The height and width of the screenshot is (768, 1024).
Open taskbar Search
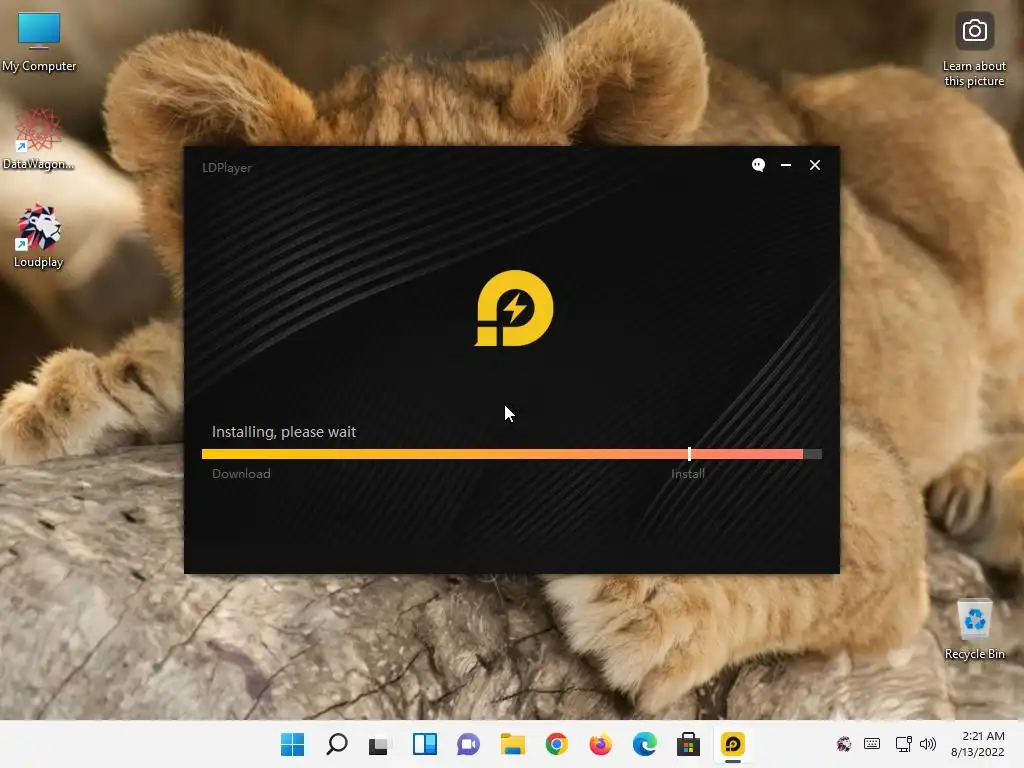tap(336, 744)
